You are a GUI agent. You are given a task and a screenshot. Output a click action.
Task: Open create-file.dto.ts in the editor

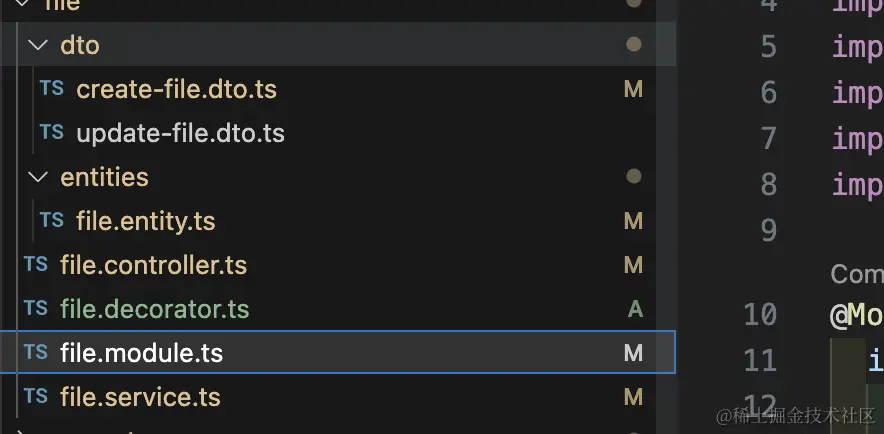(176, 89)
